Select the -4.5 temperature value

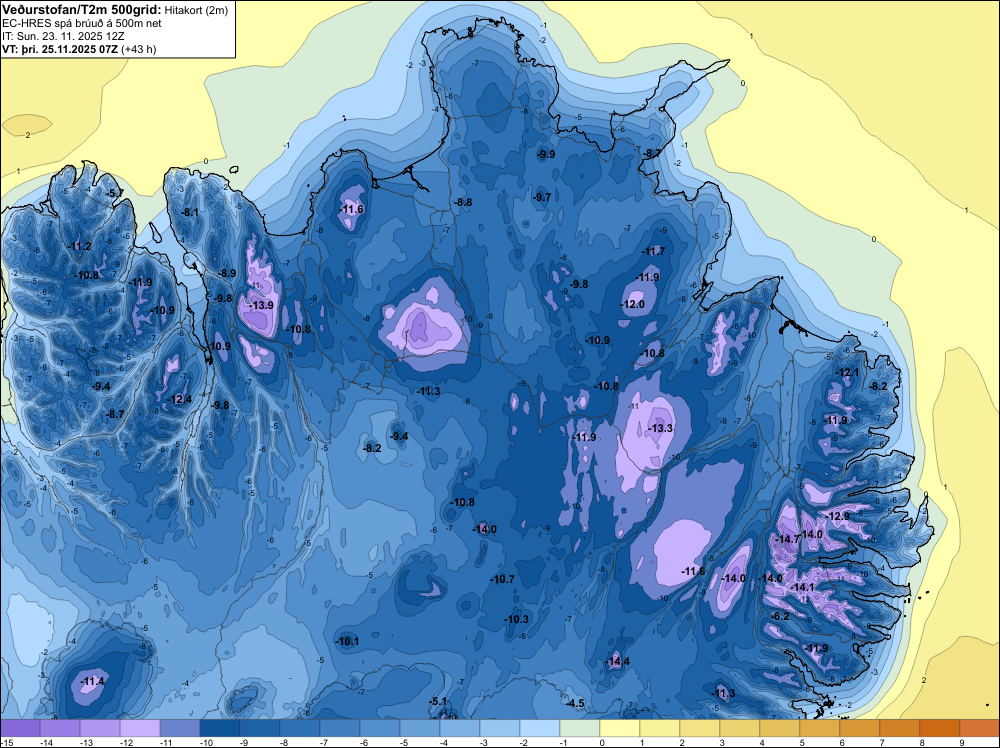pos(575,703)
